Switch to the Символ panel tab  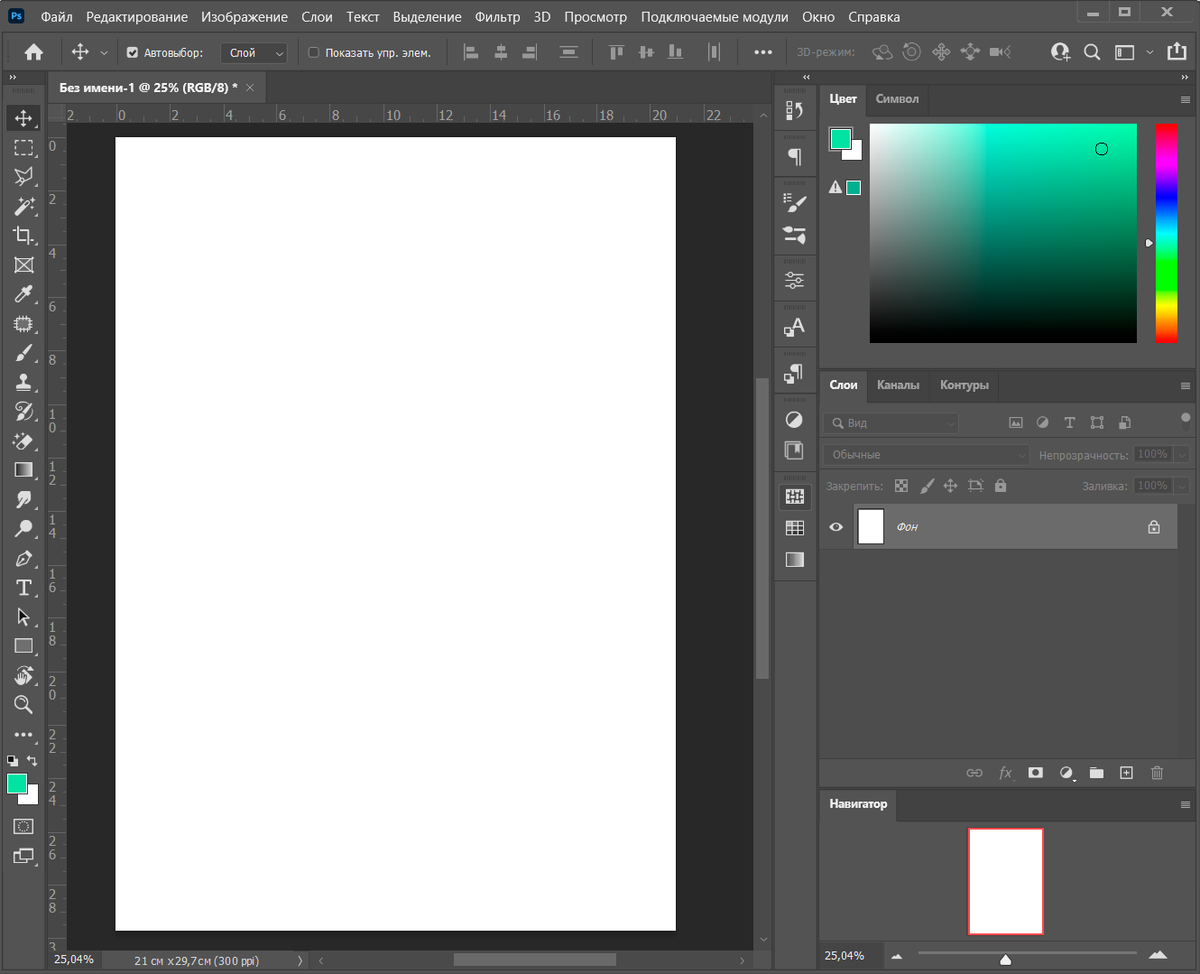(x=897, y=99)
